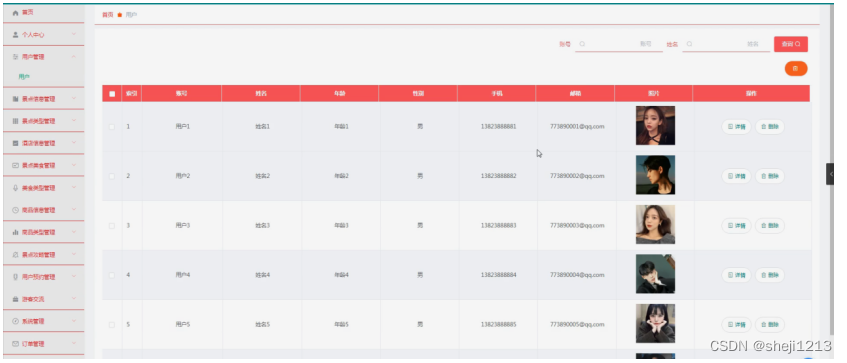Click the icon beside 游客交流
This screenshot has width=847, height=363.
[x=15, y=299]
